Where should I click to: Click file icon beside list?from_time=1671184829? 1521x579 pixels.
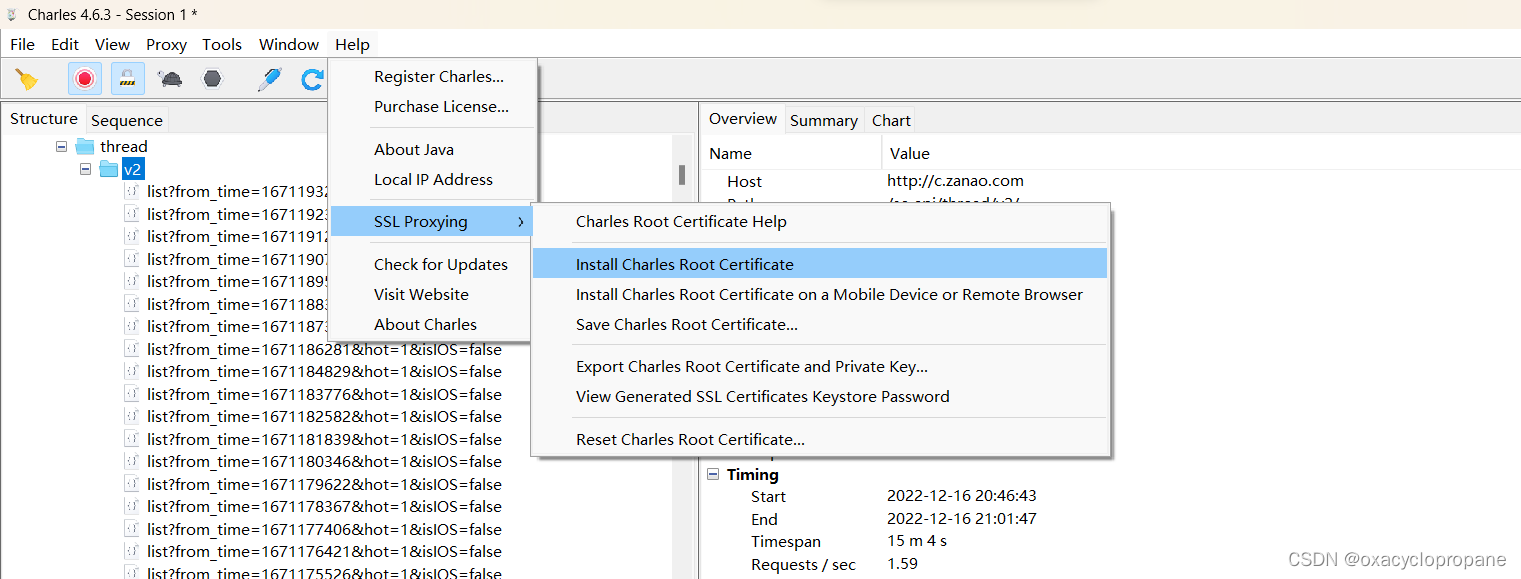coord(131,372)
